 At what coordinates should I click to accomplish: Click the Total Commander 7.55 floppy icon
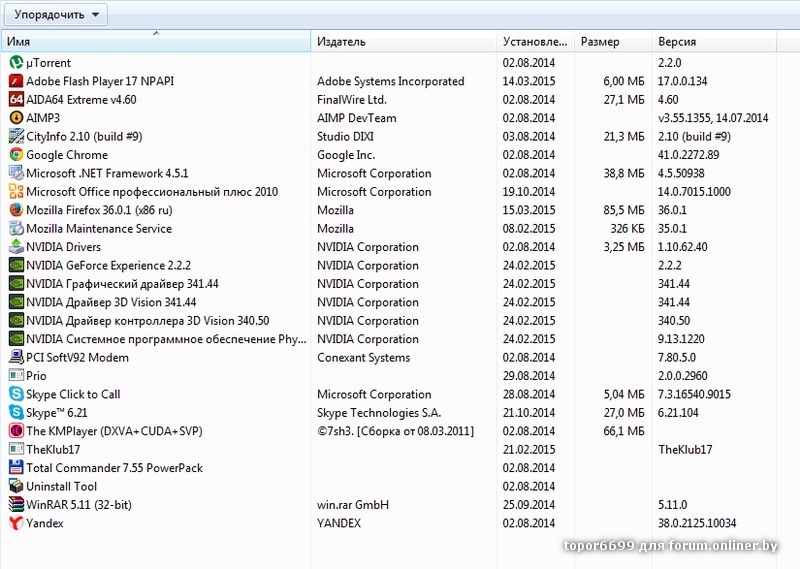click(16, 467)
